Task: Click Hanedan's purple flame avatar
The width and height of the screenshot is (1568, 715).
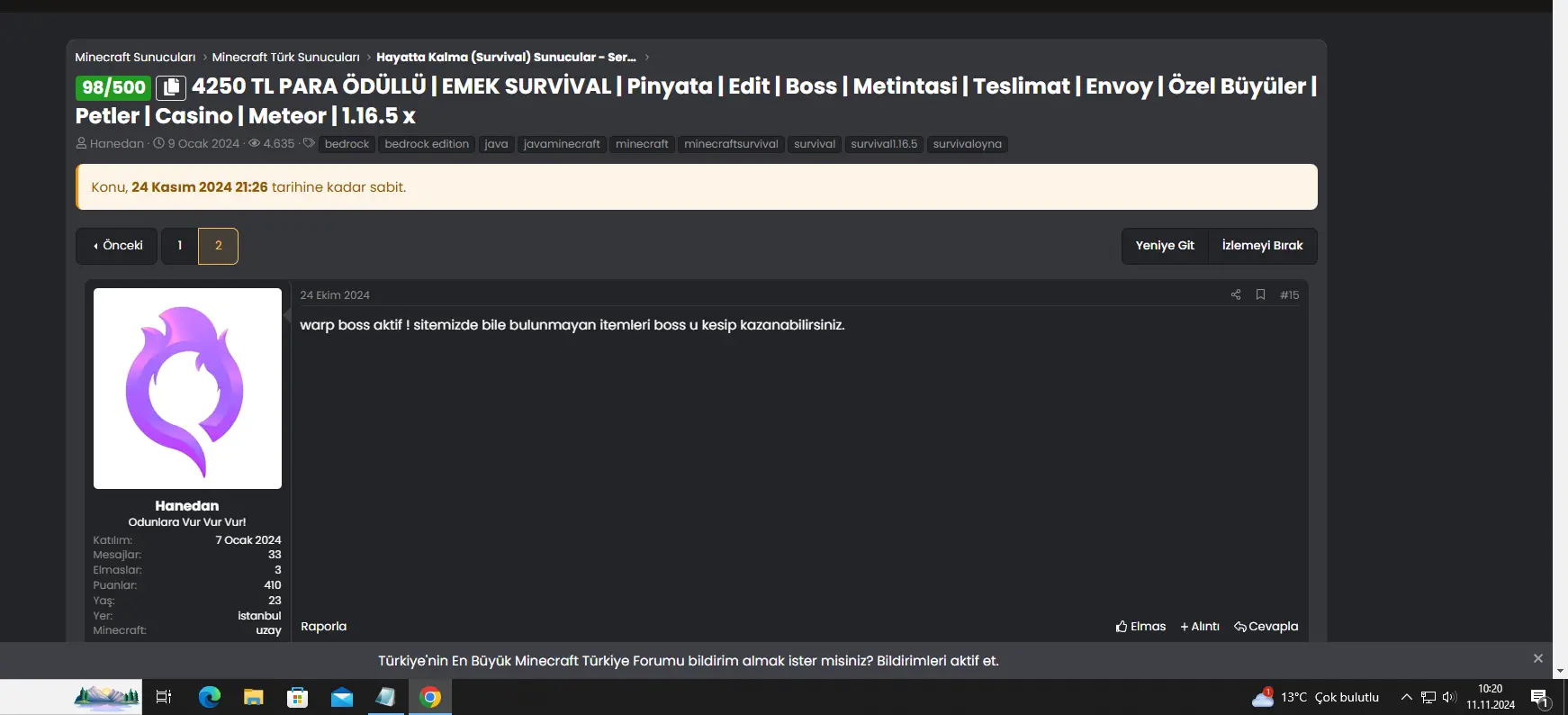Action: coord(187,388)
